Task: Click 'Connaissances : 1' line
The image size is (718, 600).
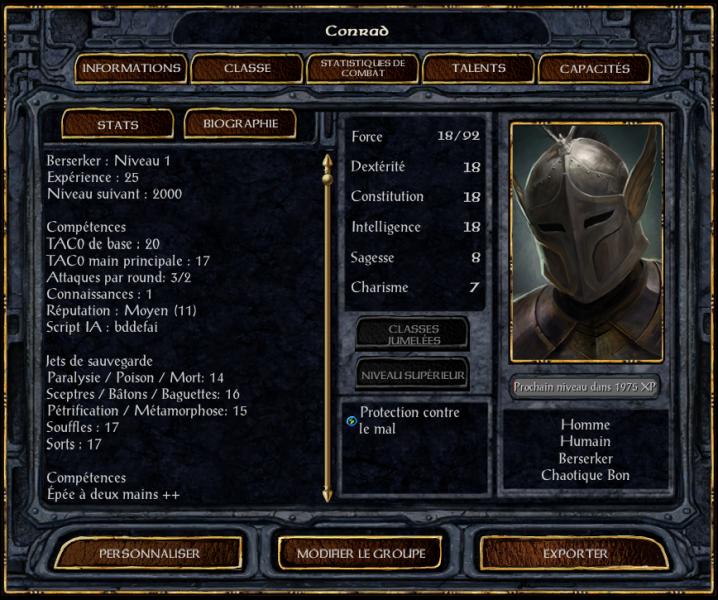Action: (99, 294)
